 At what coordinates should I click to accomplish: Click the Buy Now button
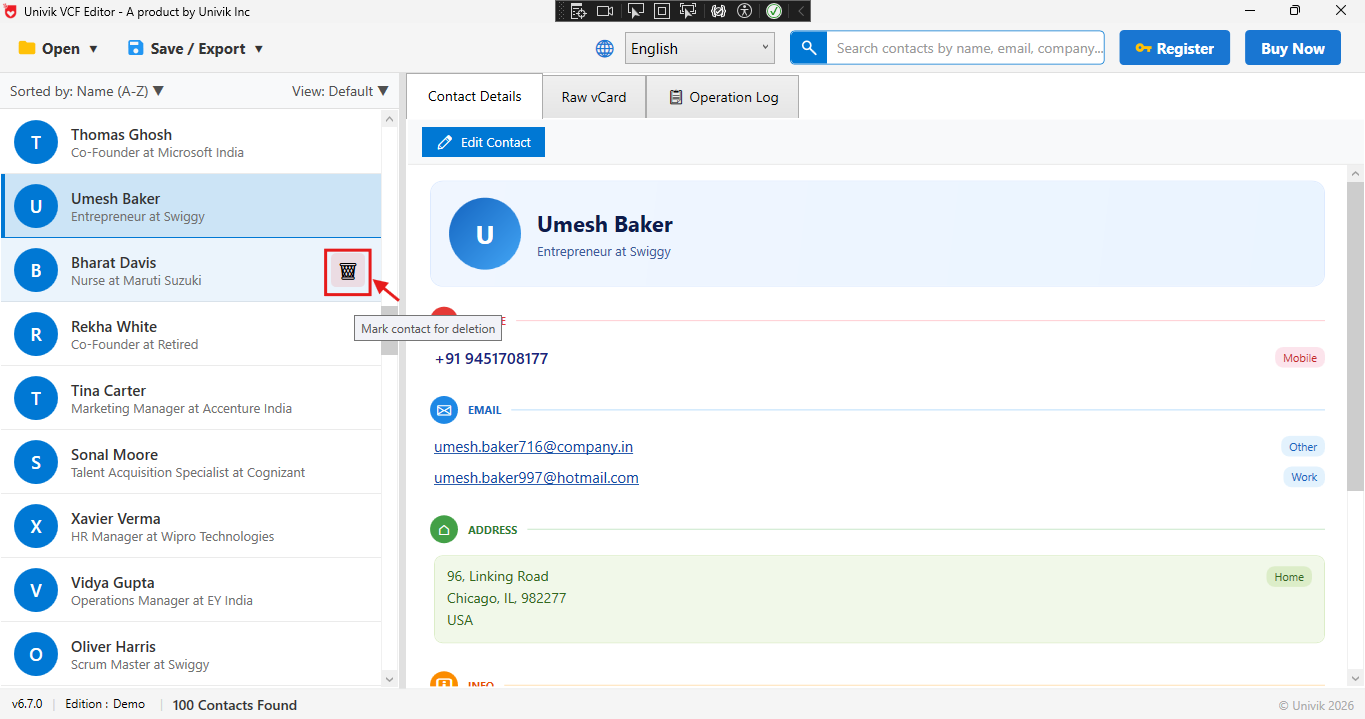1293,48
